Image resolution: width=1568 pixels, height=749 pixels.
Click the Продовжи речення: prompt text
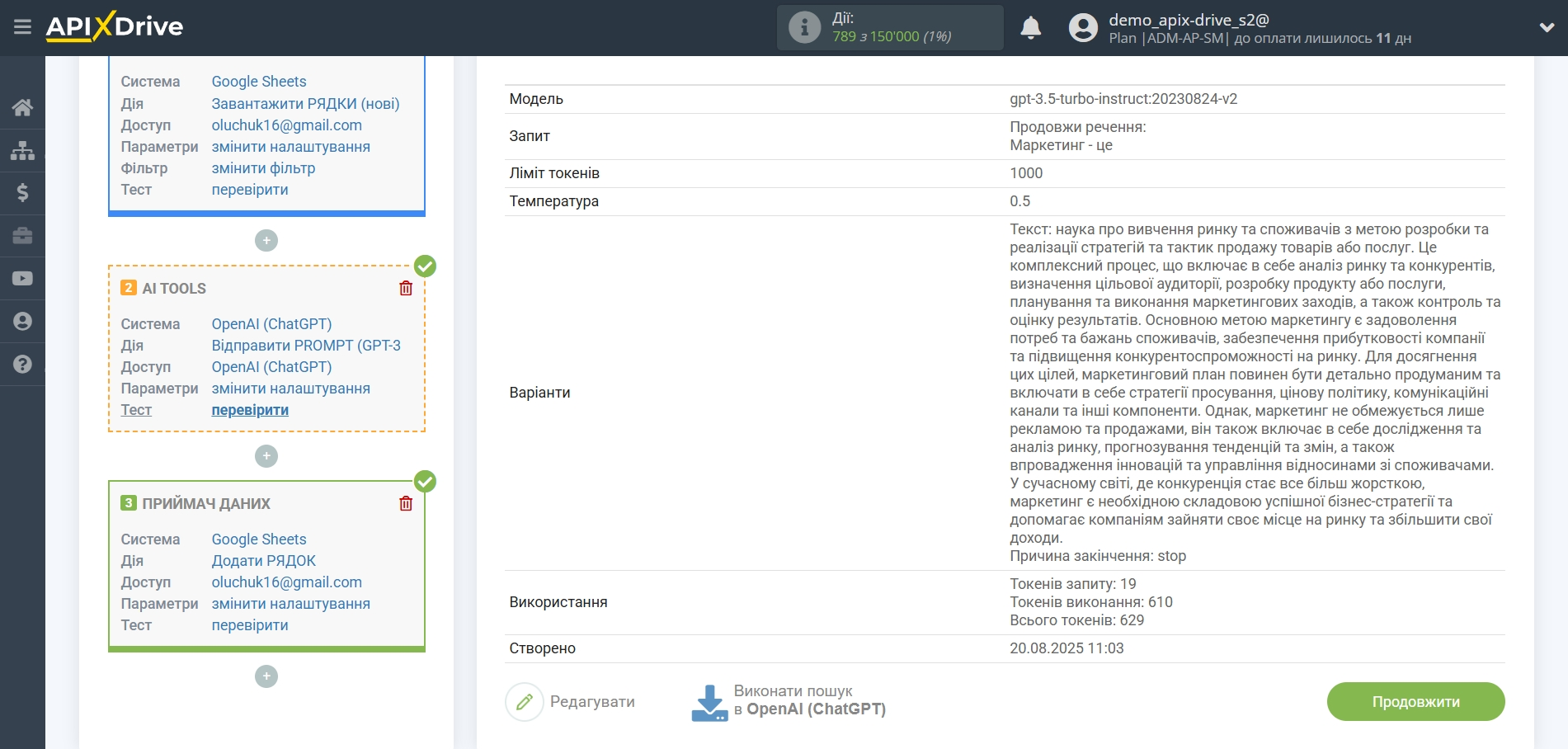click(1078, 127)
